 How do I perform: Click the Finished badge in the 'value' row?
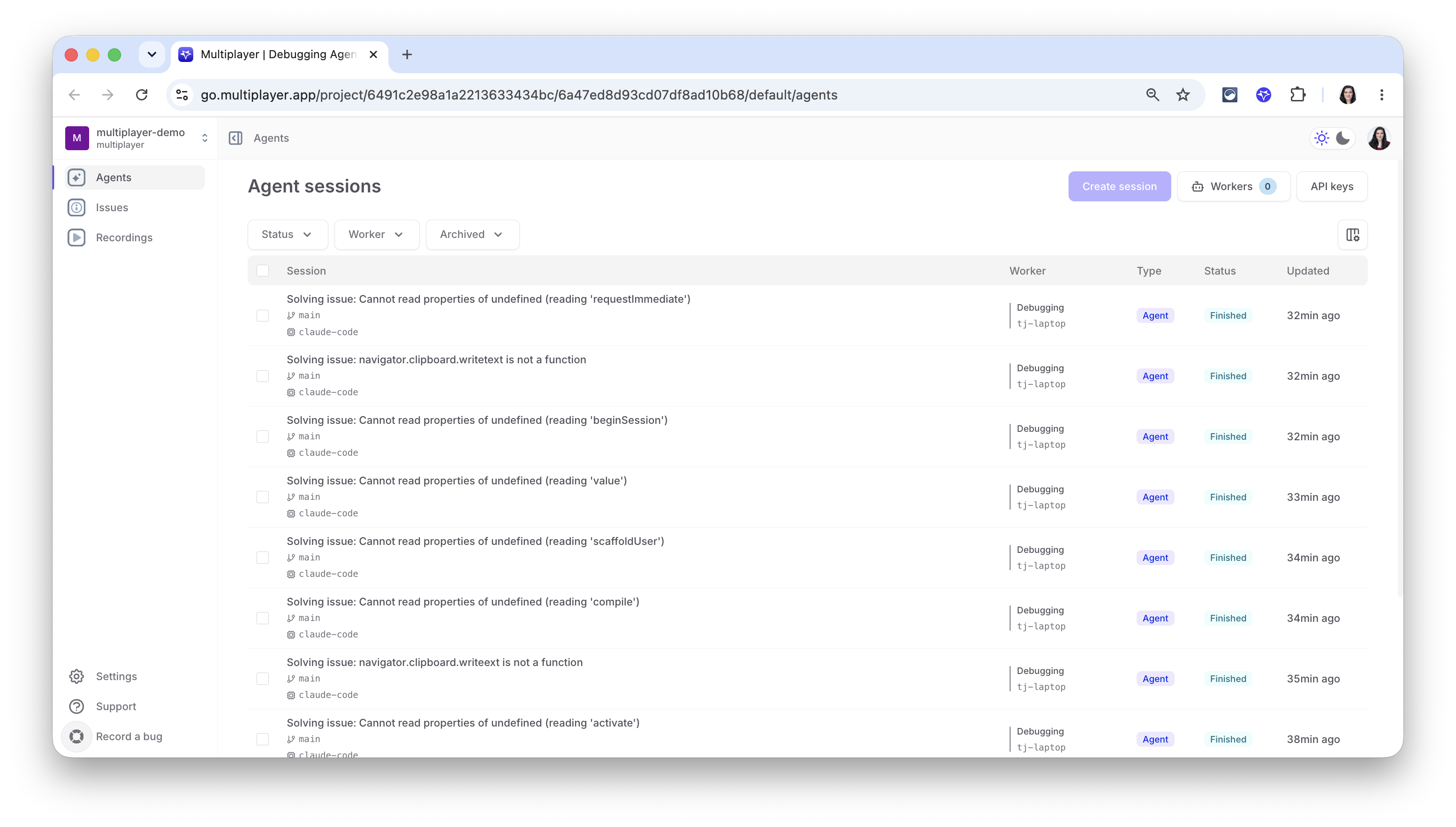tap(1228, 497)
